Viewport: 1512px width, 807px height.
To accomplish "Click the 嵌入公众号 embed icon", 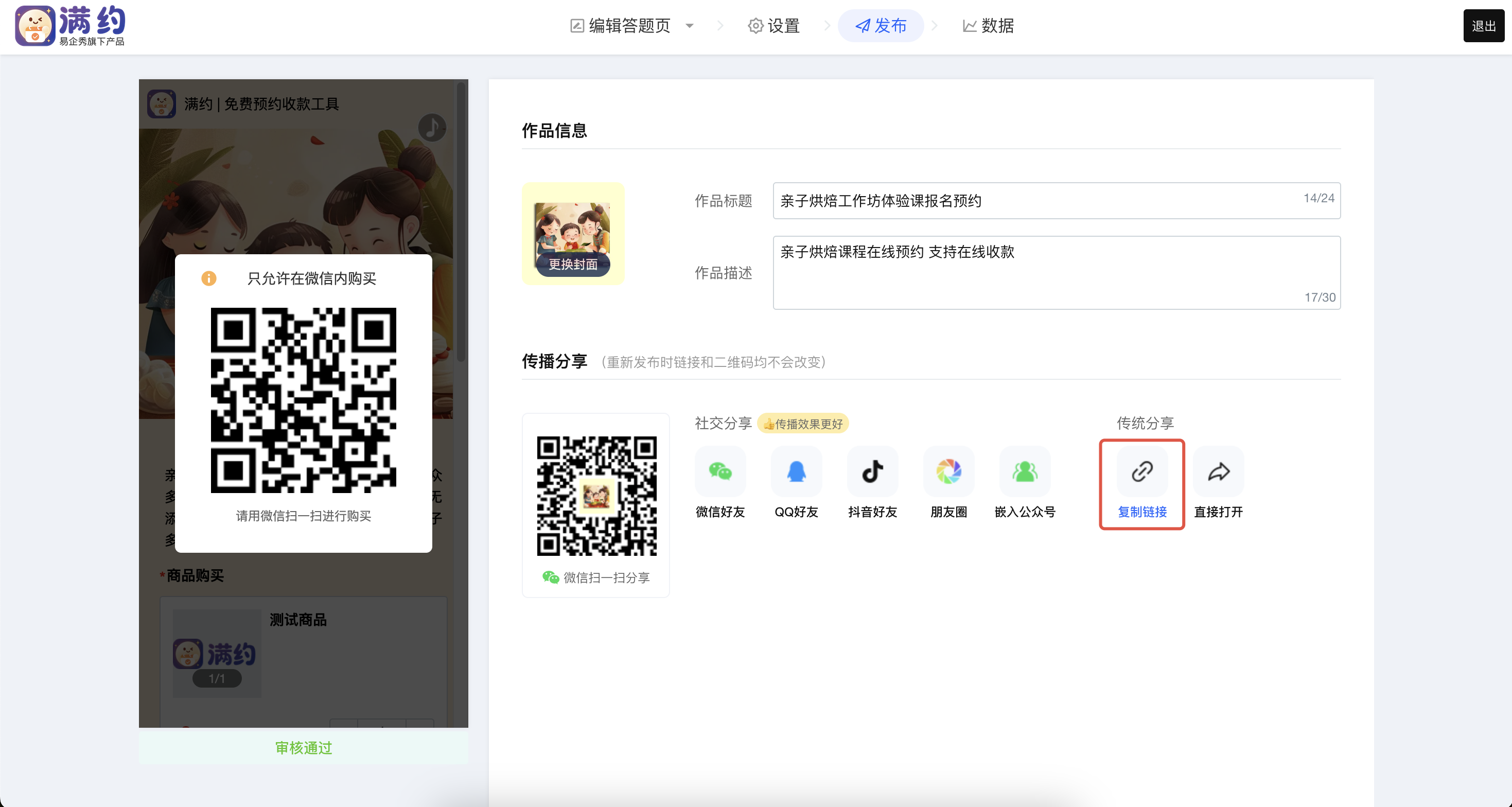I will point(1025,471).
